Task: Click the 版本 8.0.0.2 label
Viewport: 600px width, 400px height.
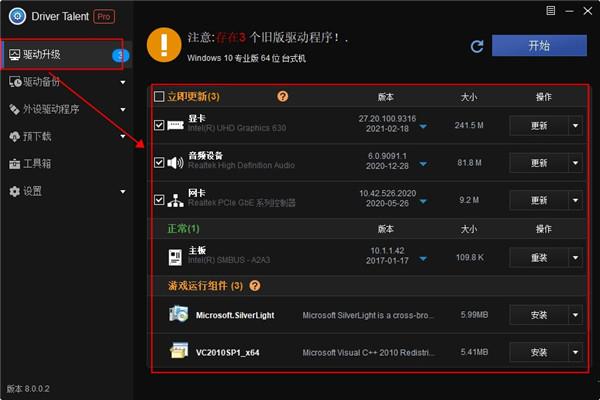Action: click(x=28, y=389)
